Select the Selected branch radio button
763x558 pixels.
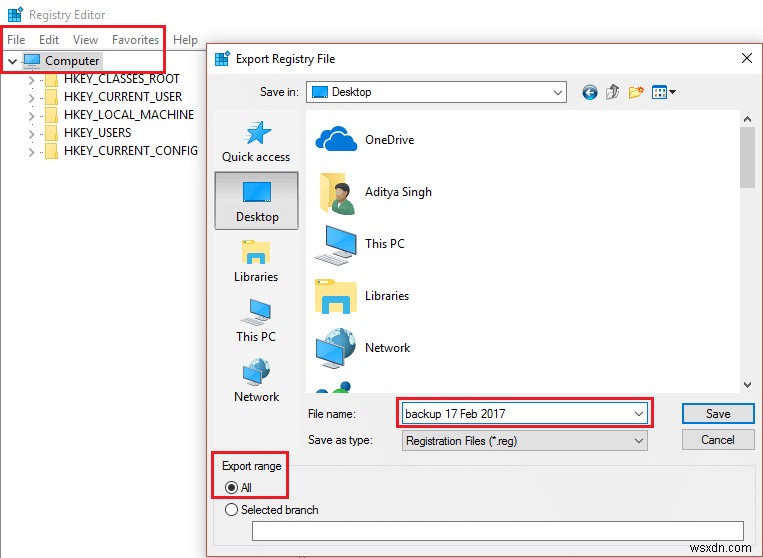pyautogui.click(x=232, y=510)
